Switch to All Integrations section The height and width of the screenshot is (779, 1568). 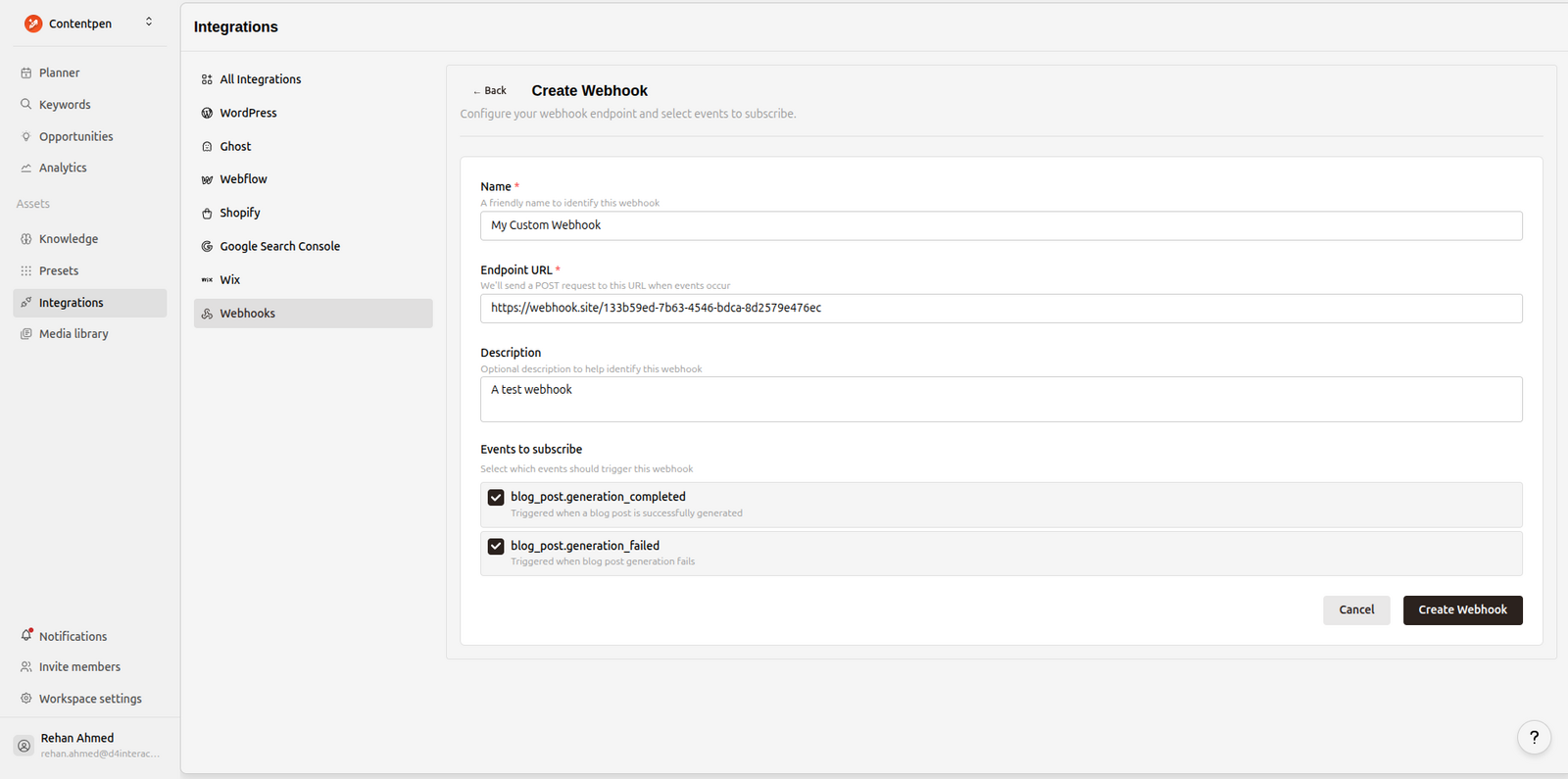[x=260, y=79]
